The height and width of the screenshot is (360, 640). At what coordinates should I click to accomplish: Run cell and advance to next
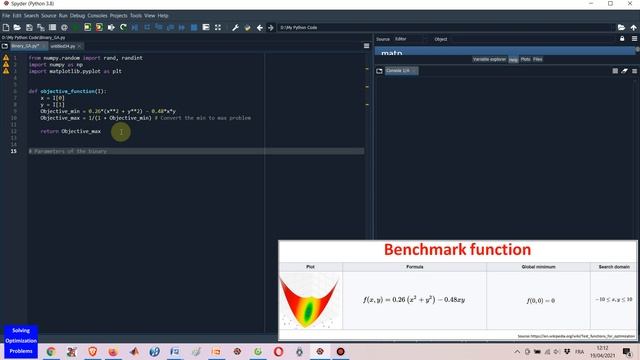99,27
